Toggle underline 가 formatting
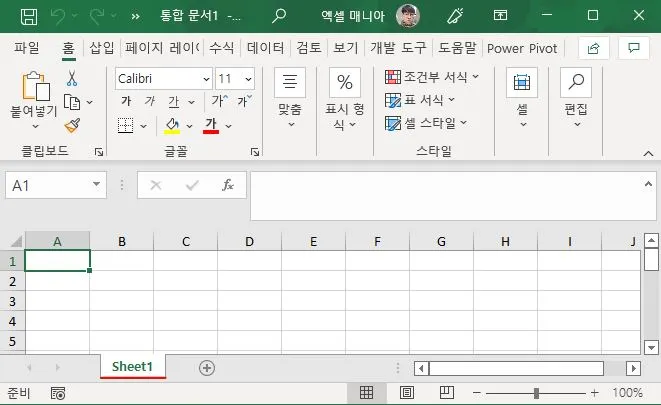 click(174, 102)
